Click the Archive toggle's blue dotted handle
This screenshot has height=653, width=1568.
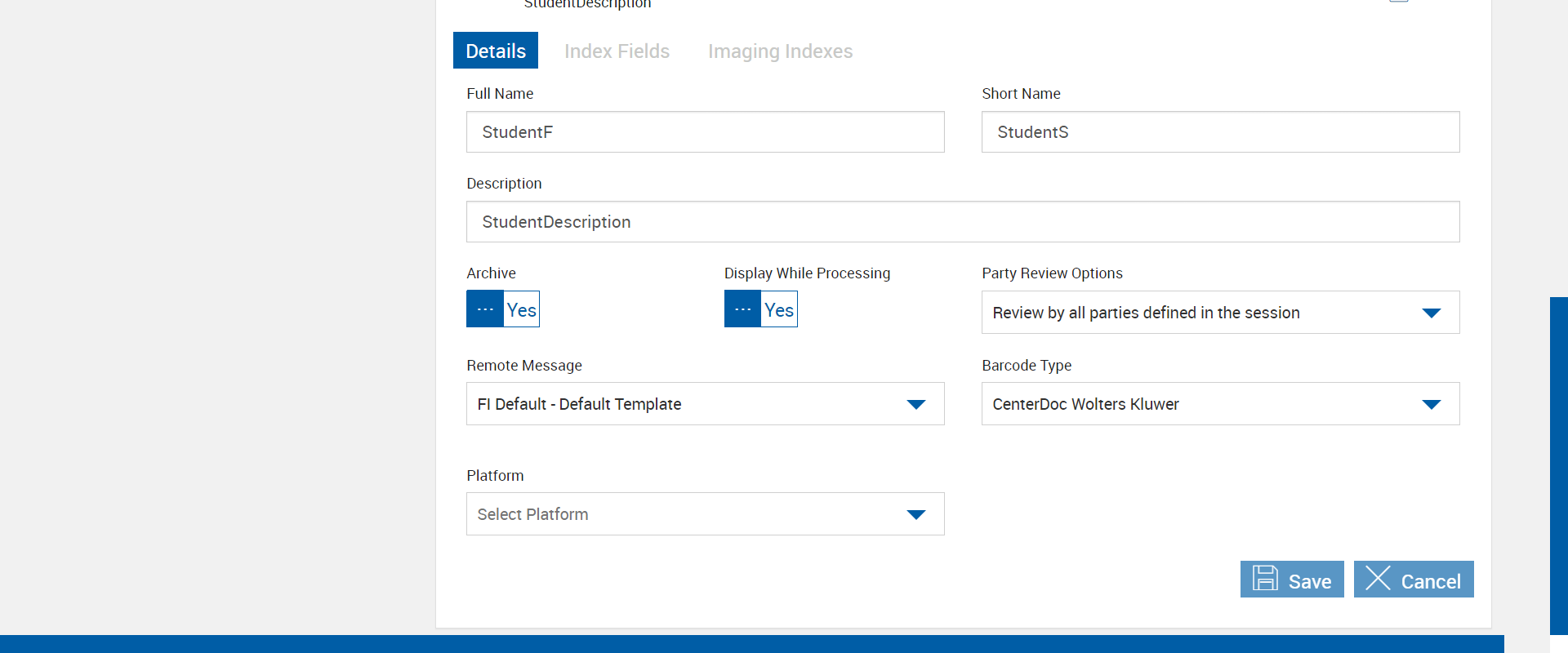click(485, 309)
